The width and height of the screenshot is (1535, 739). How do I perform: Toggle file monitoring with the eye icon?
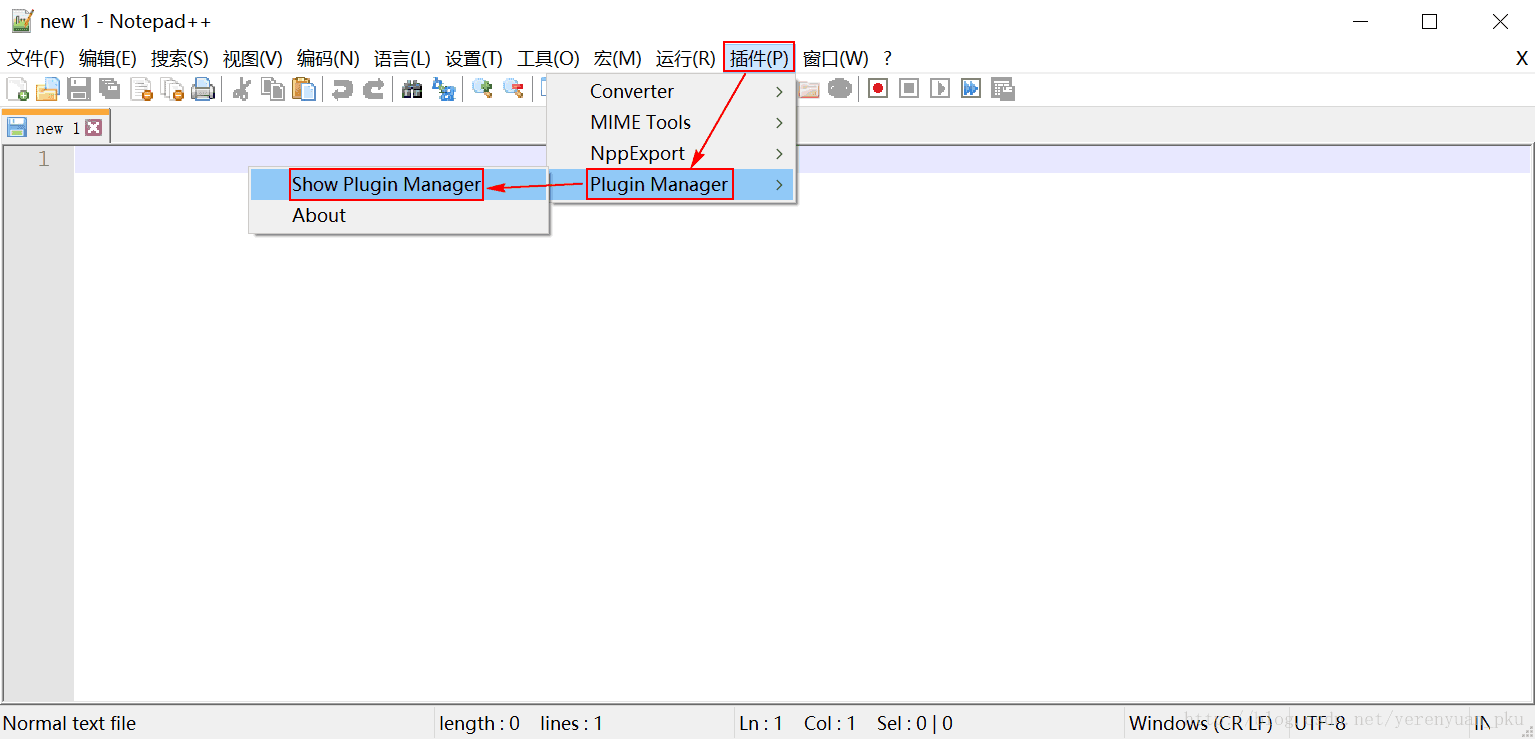pyautogui.click(x=840, y=89)
